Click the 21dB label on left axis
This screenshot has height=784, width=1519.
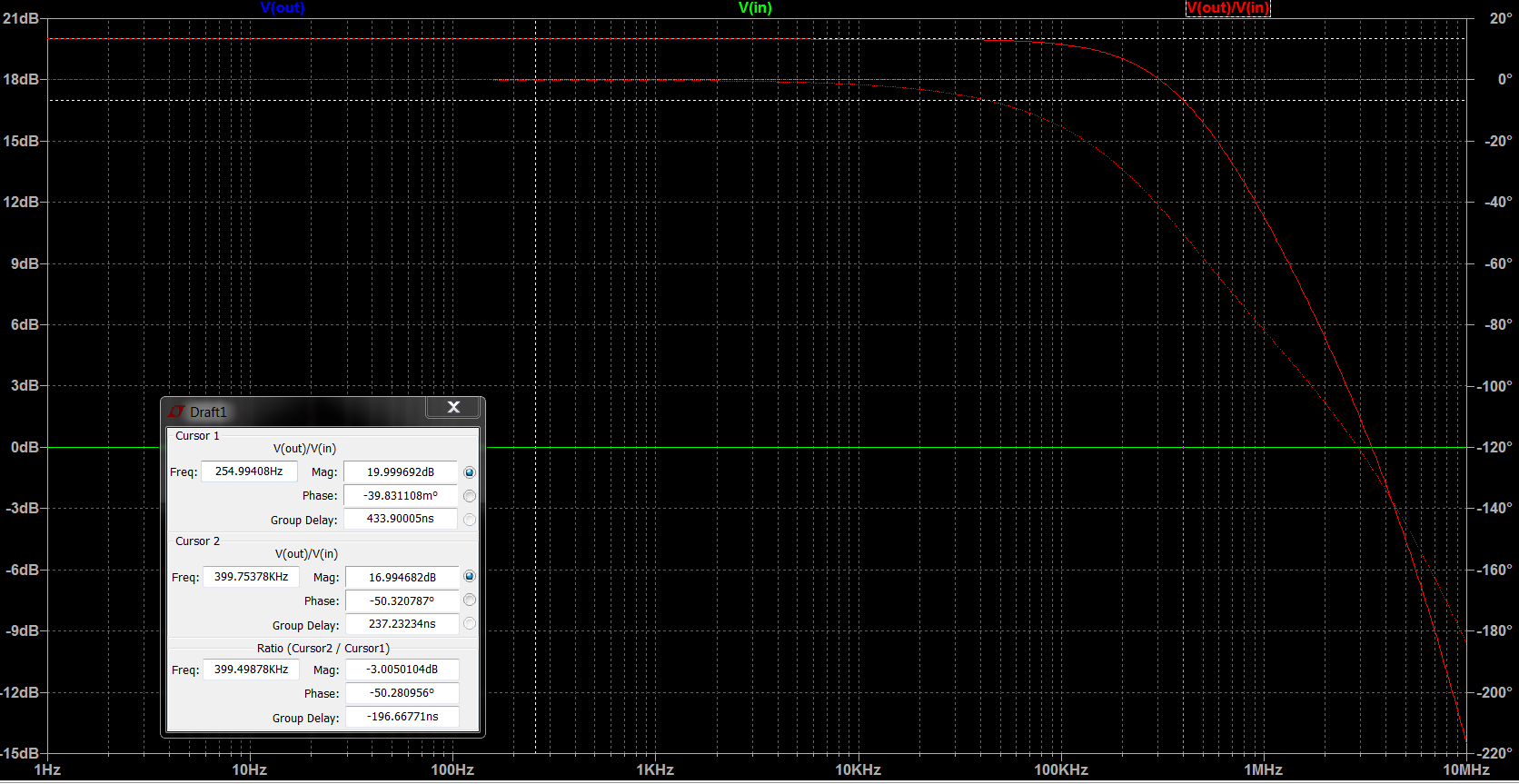(21, 19)
